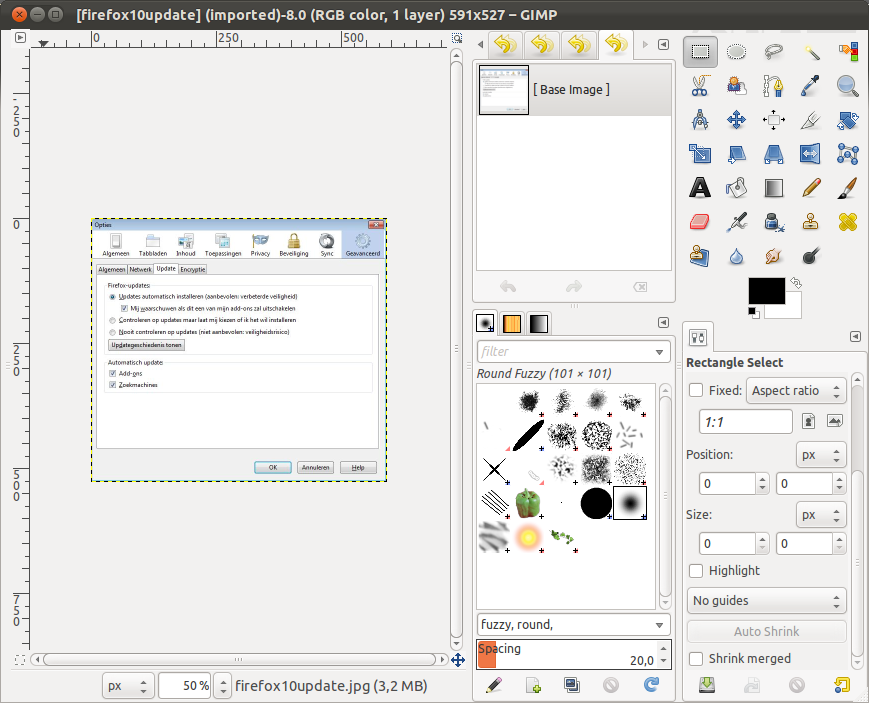The image size is (869, 703).
Task: Check the Shrink merged option
Action: click(x=696, y=658)
